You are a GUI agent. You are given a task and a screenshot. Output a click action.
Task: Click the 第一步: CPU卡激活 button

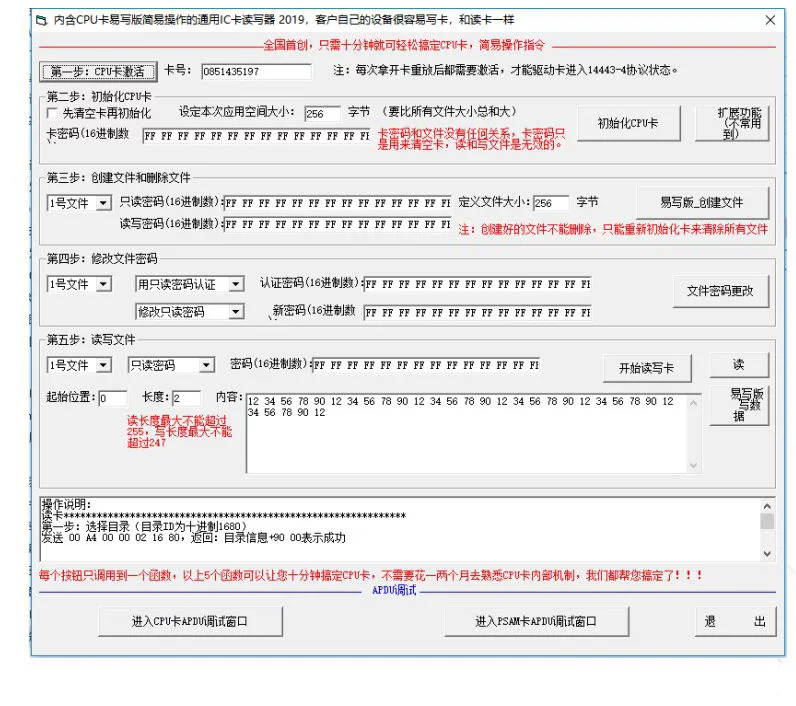pos(98,72)
